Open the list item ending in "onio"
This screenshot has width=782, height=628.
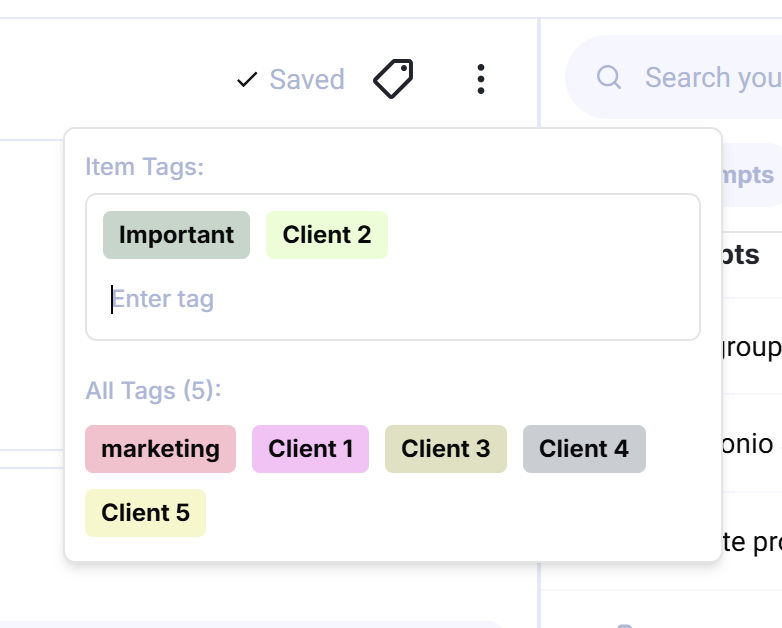click(750, 443)
